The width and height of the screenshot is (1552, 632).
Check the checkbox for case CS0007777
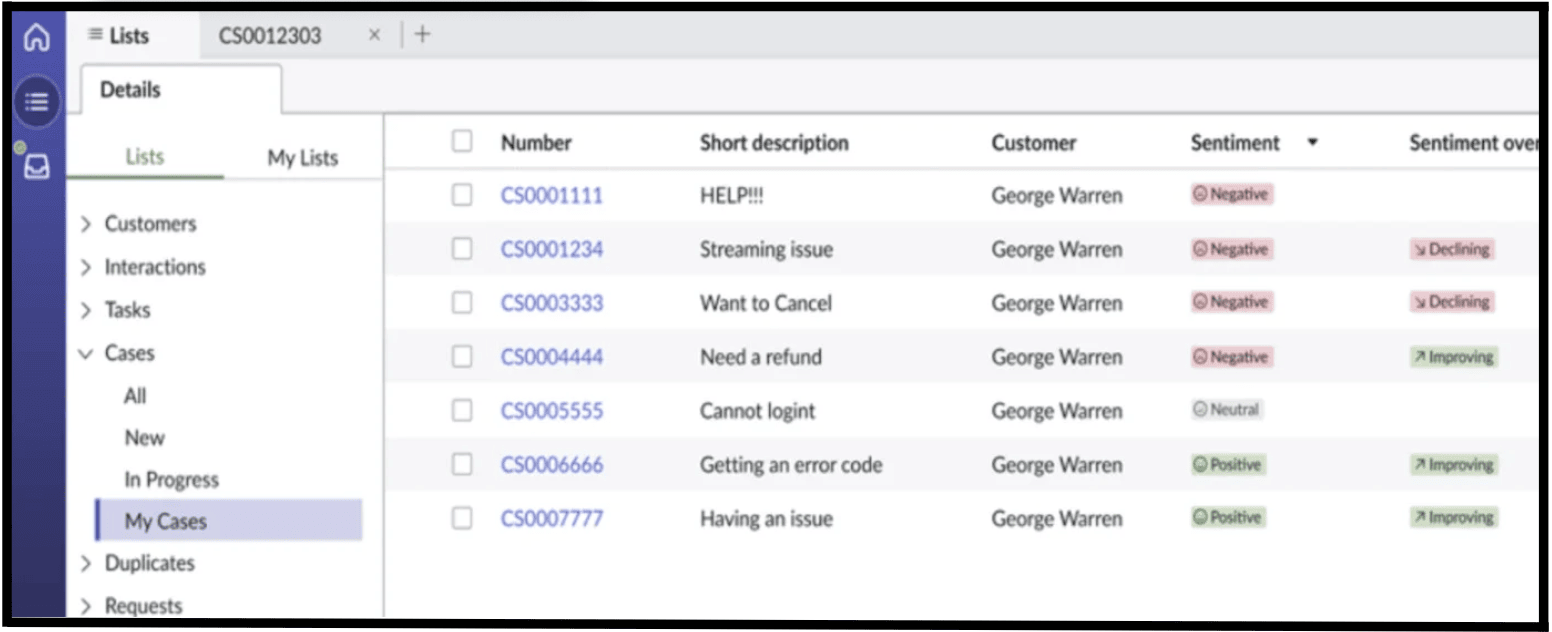click(x=461, y=518)
